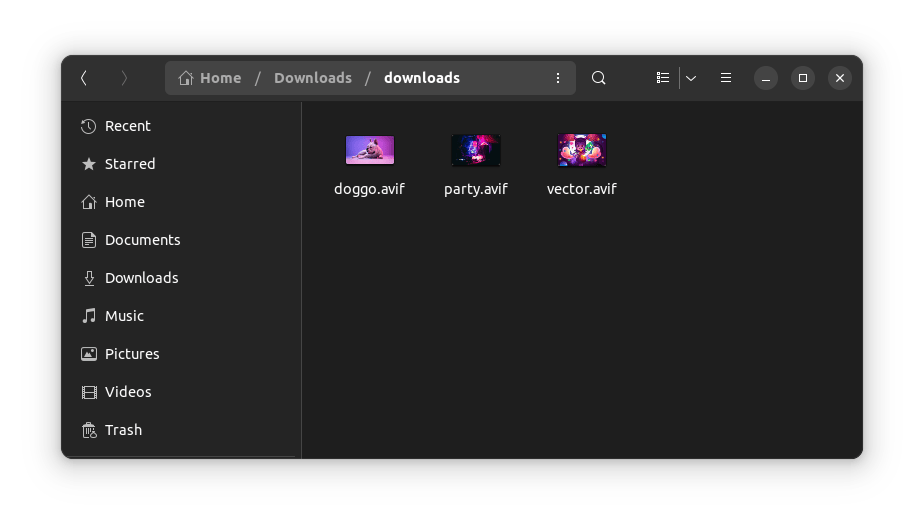This screenshot has width=924, height=526.
Task: Open Videos folder in sidebar
Action: [x=128, y=392]
